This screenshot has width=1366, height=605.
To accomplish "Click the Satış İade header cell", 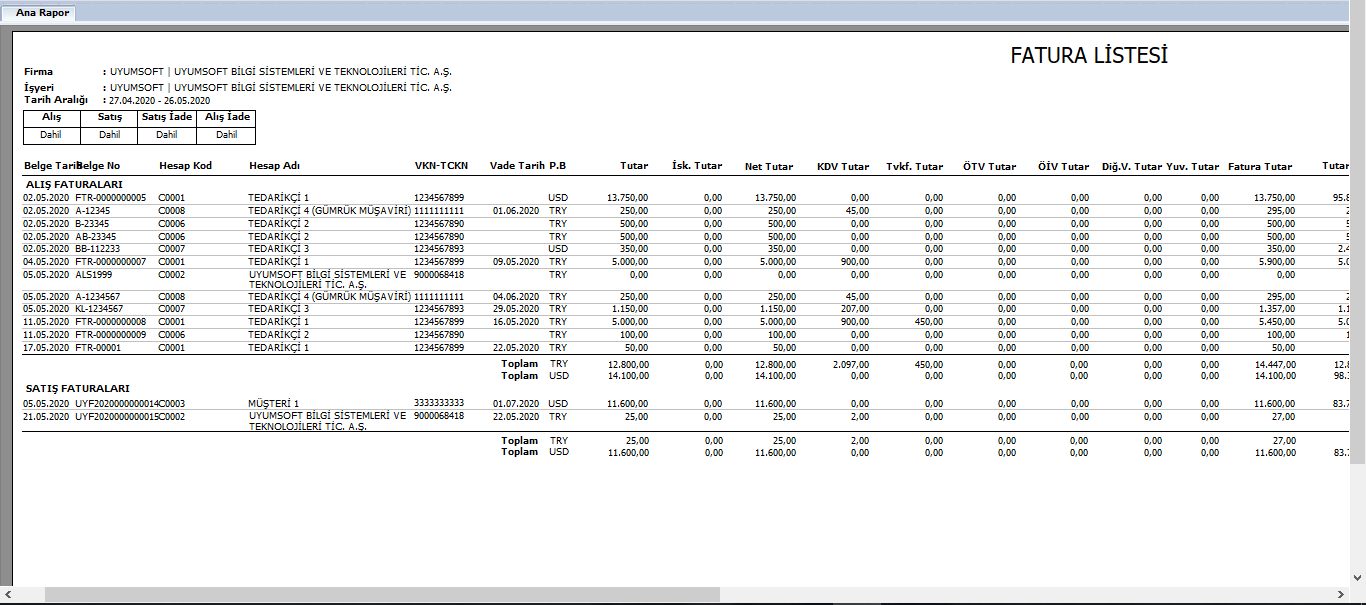I will (167, 118).
